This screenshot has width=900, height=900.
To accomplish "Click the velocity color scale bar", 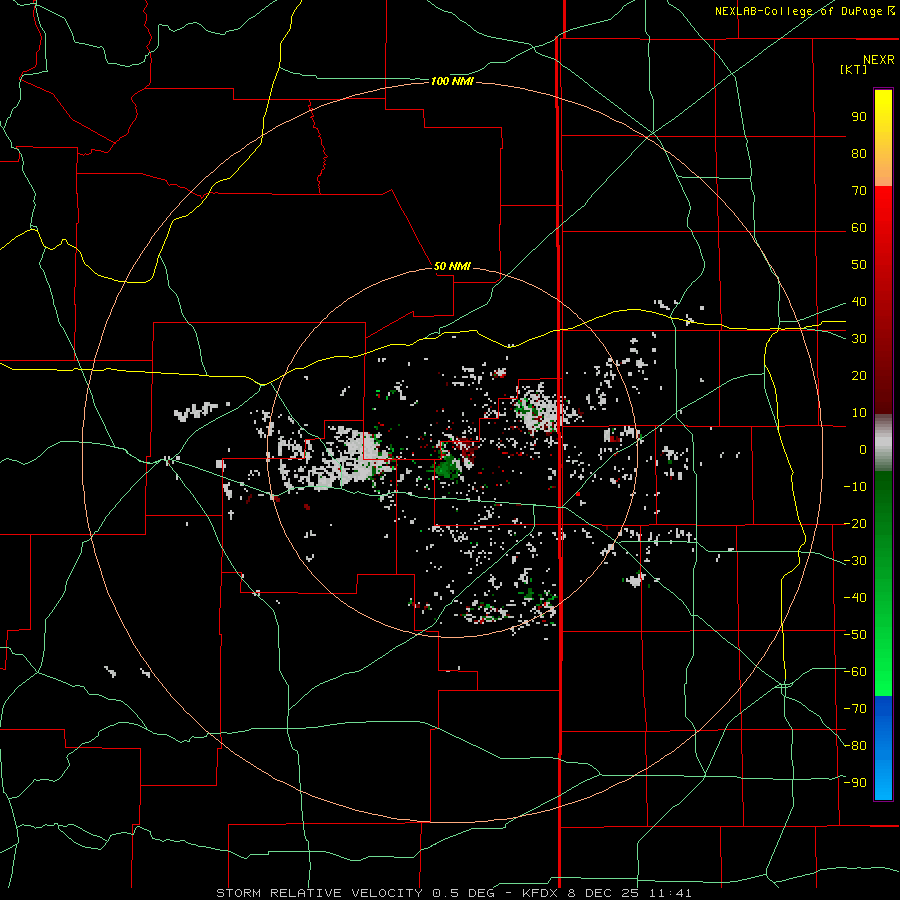I will pyautogui.click(x=883, y=445).
